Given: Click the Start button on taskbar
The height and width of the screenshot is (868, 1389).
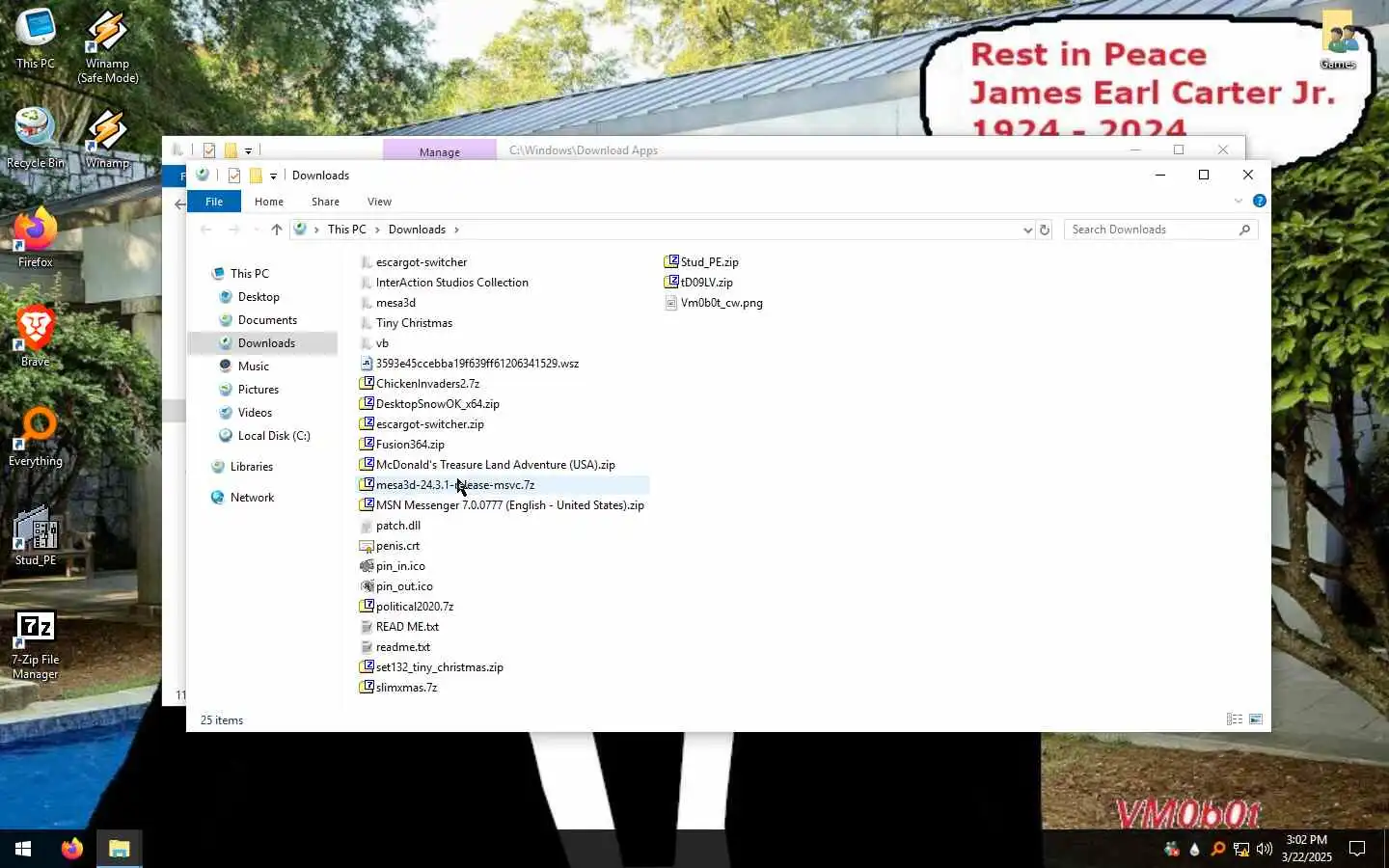Looking at the screenshot, I should 23,849.
